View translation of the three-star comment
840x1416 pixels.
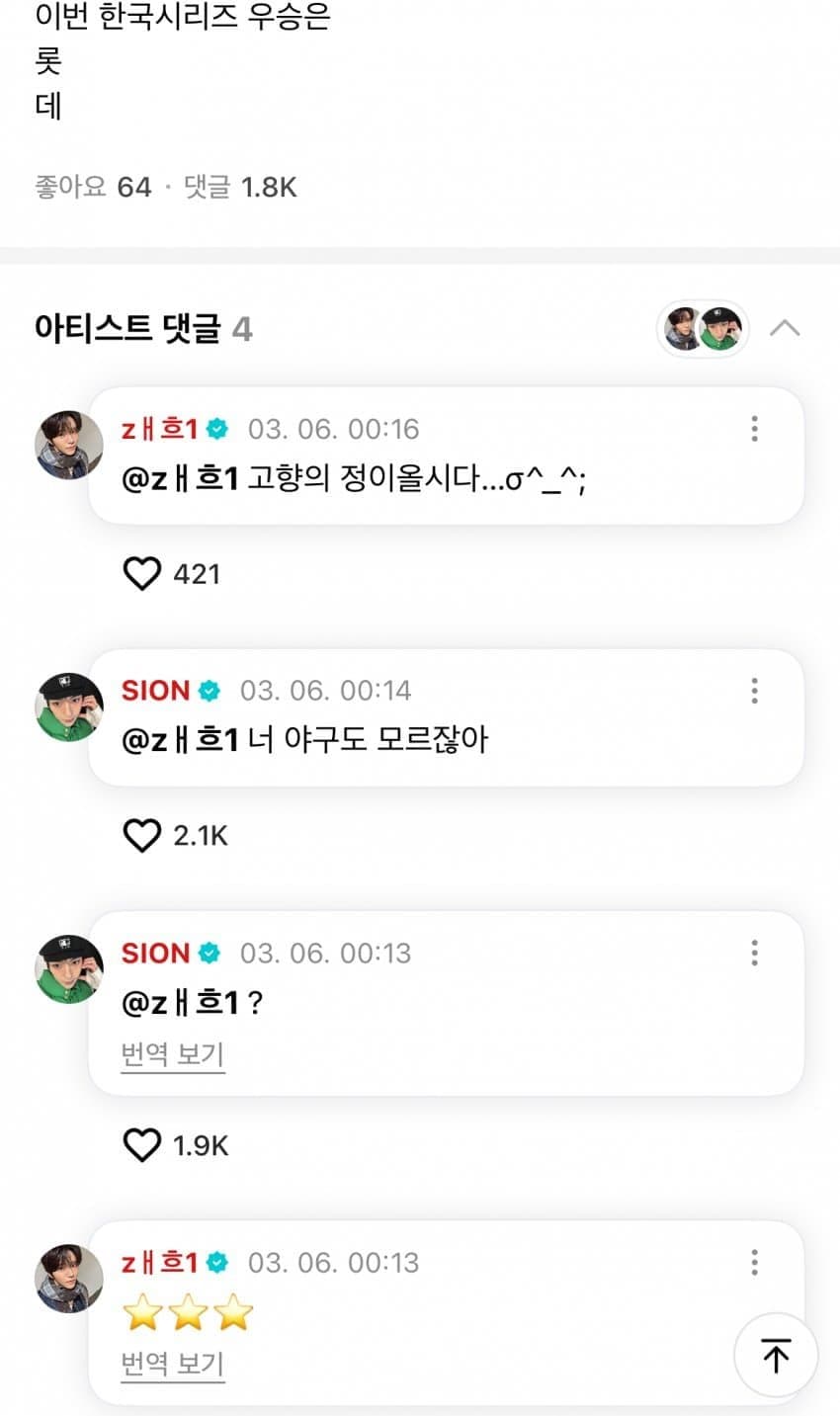click(173, 1365)
